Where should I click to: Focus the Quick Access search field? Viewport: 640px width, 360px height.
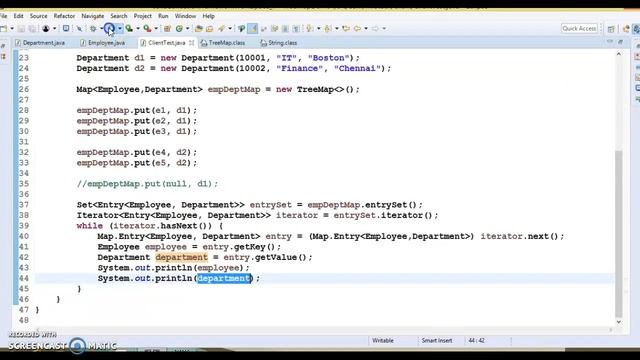pos(579,28)
